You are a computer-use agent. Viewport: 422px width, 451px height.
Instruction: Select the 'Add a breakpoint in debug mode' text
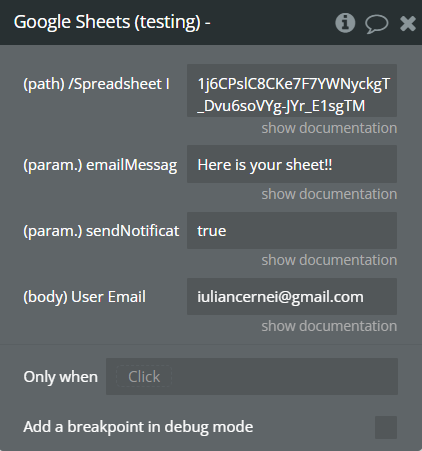coord(138,427)
